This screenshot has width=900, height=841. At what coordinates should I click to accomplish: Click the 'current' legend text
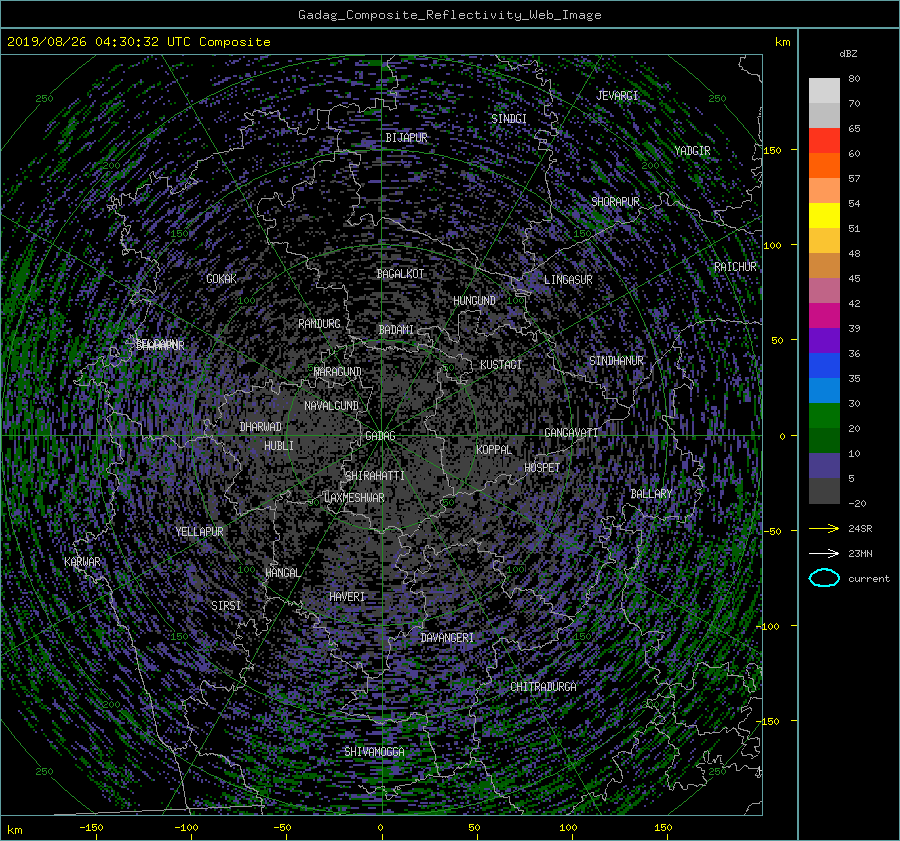pos(868,579)
